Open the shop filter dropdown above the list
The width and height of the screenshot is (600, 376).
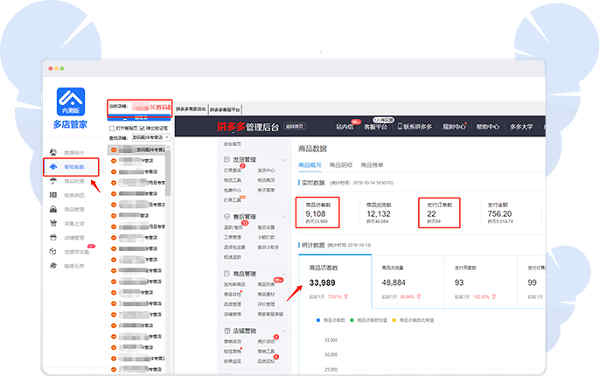150,137
